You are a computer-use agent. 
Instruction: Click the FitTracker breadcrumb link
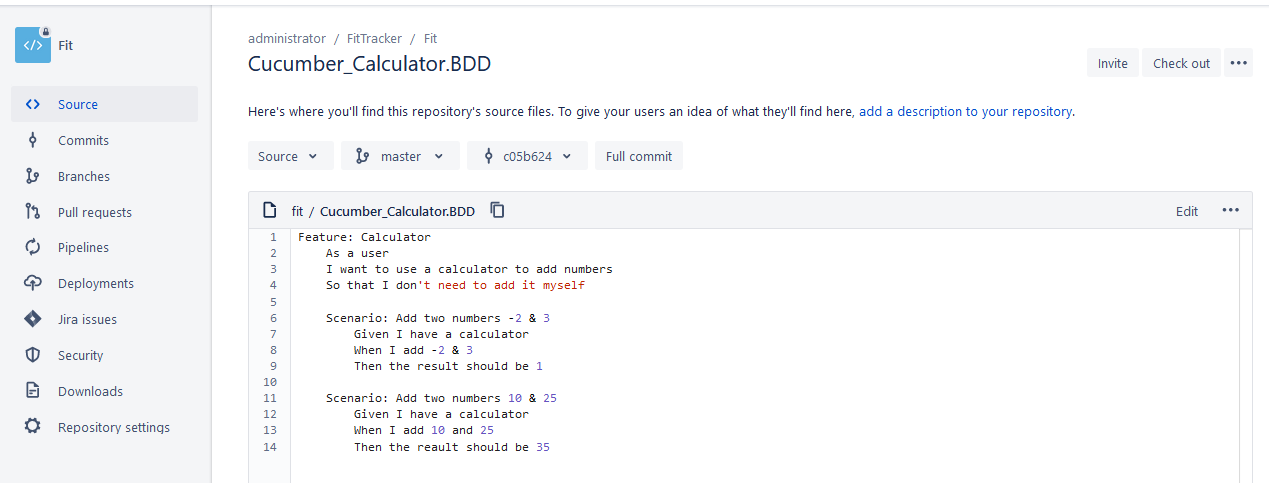tap(376, 38)
